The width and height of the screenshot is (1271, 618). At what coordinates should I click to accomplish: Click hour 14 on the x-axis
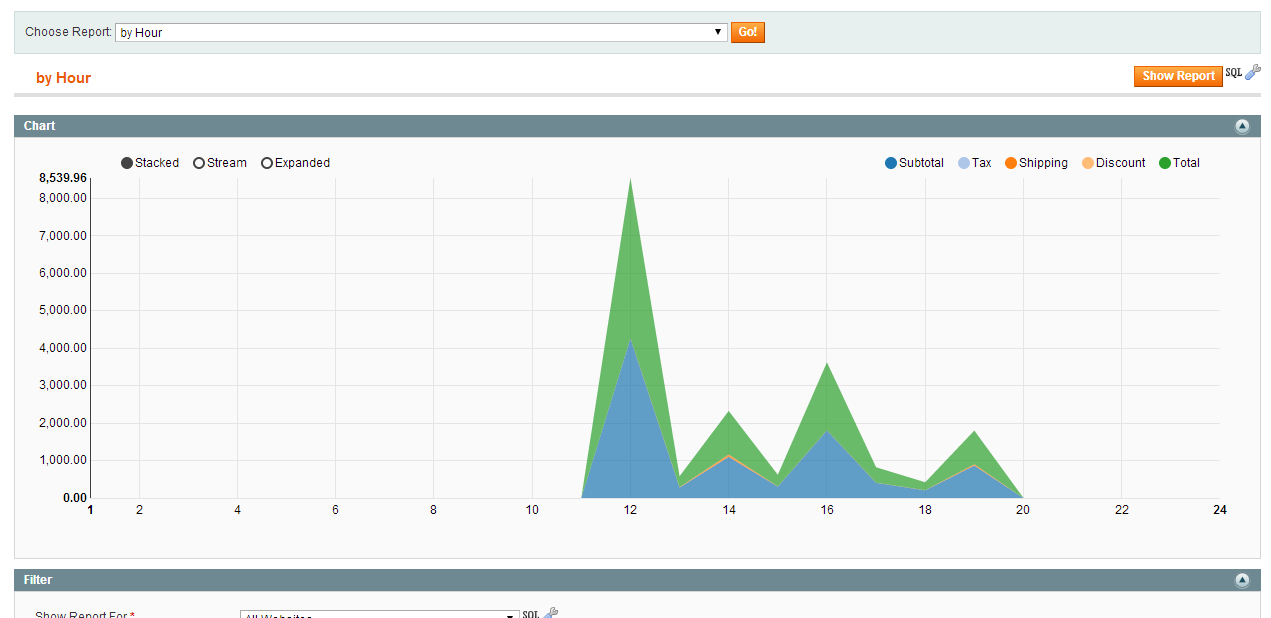(729, 510)
